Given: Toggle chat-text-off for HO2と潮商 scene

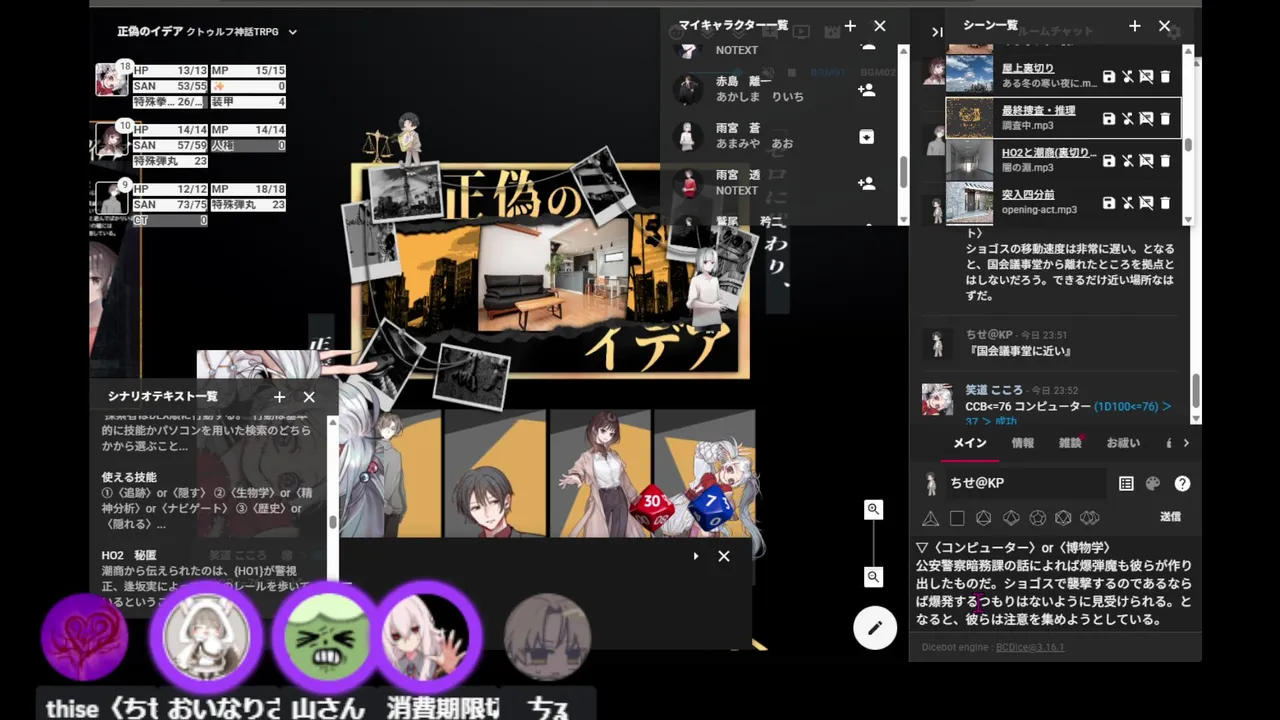Looking at the screenshot, I should coord(1146,161).
